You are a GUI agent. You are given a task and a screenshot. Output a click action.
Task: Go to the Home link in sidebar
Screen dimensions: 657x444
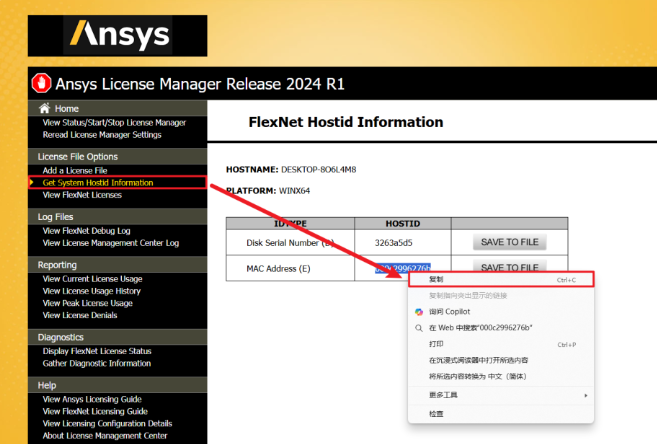coord(67,108)
